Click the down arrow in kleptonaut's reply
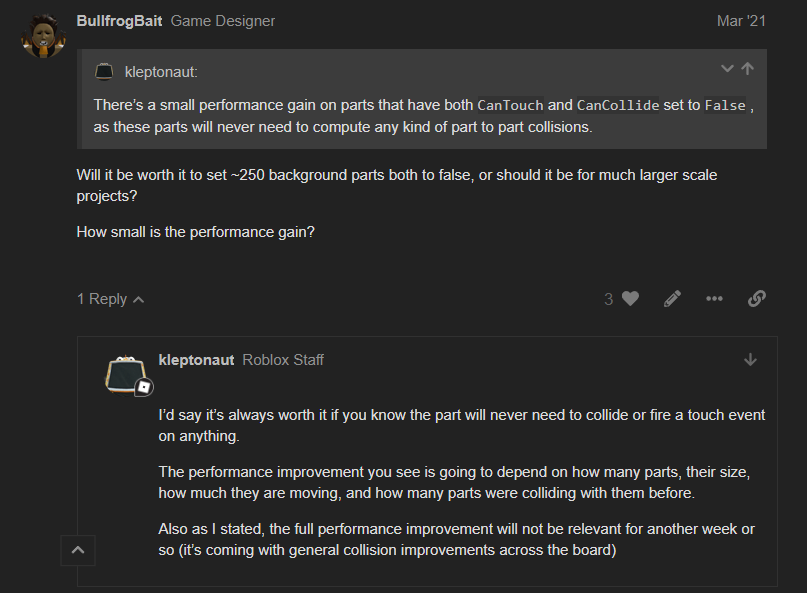The height and width of the screenshot is (593, 807). click(x=750, y=360)
